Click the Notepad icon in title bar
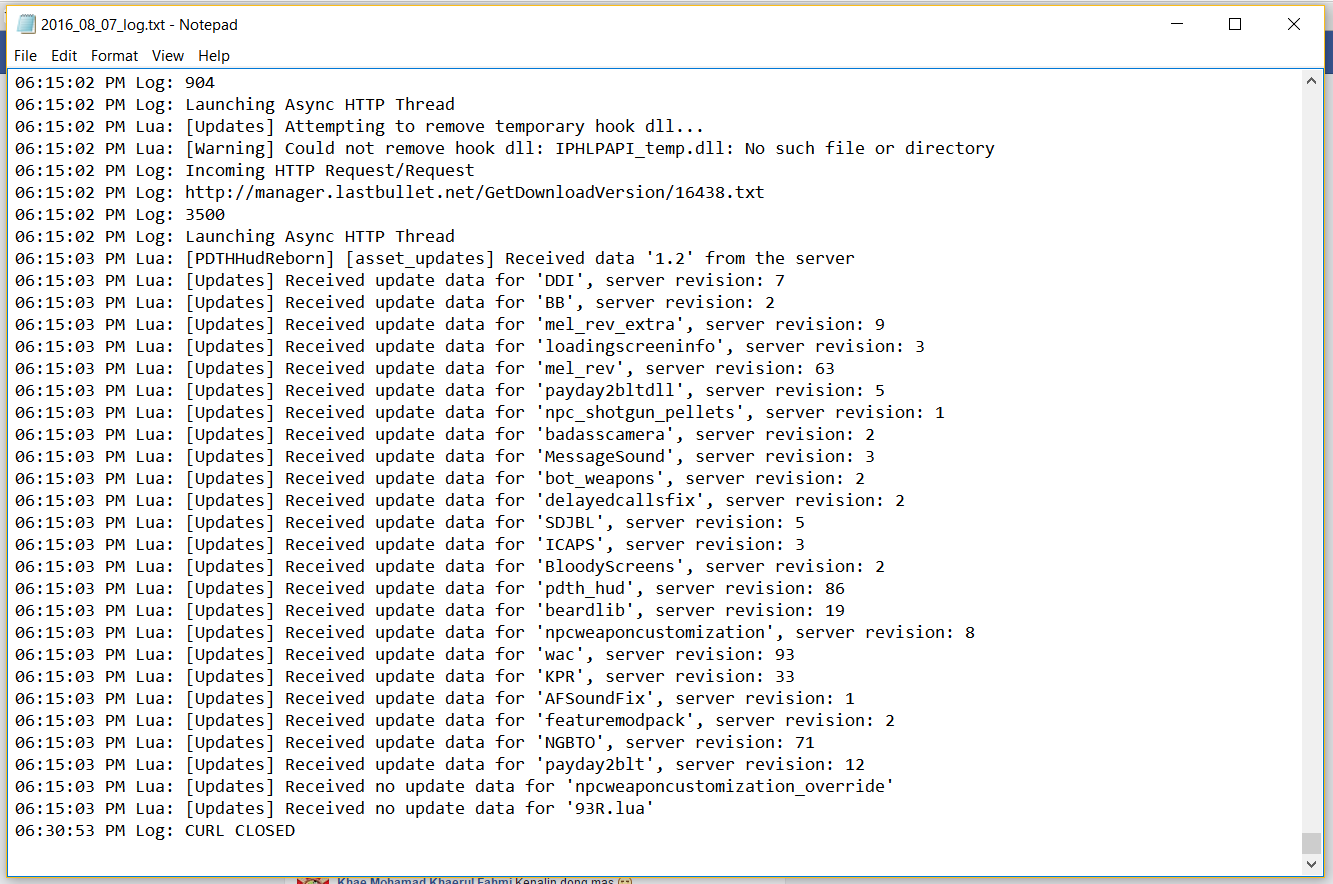This screenshot has height=884, width=1333. 26,24
